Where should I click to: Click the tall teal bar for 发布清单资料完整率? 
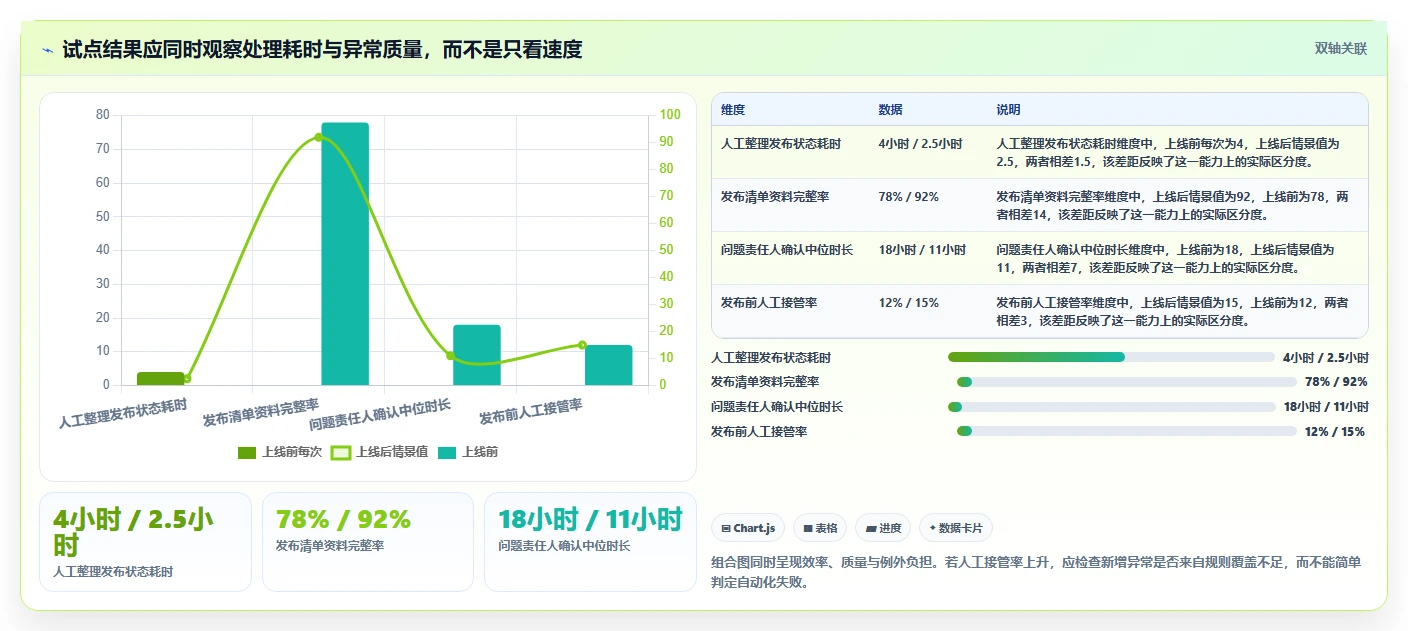click(345, 254)
